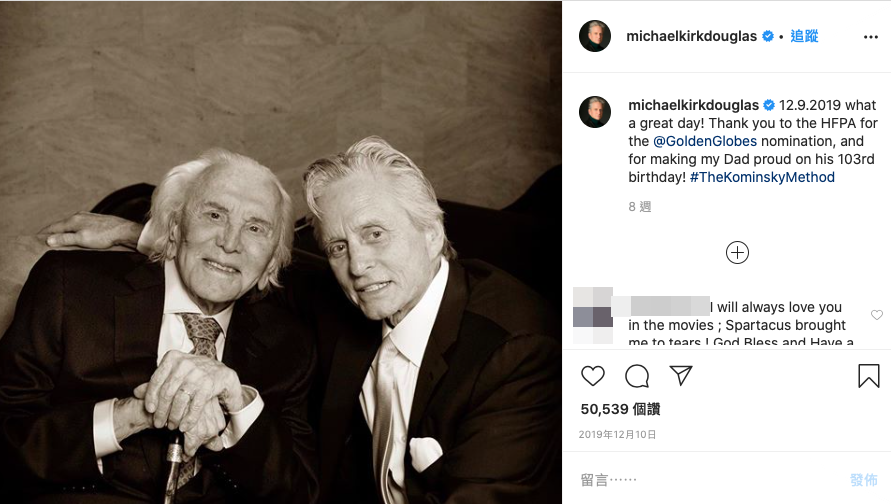Open the three-dot more options menu
This screenshot has height=504, width=891.
[870, 36]
